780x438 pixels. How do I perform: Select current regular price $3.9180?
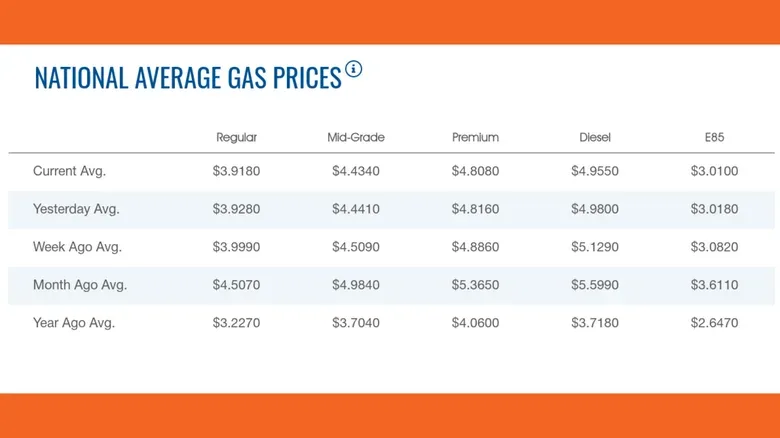(x=236, y=171)
